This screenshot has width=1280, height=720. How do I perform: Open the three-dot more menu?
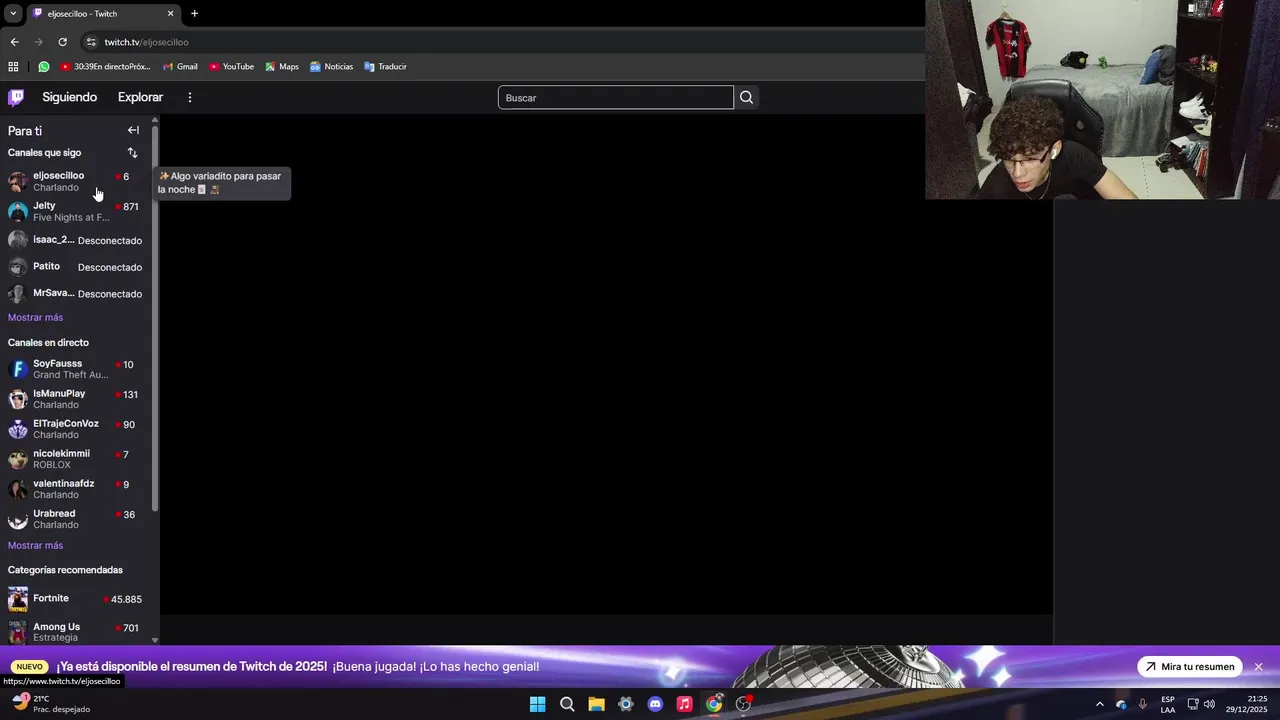point(190,97)
